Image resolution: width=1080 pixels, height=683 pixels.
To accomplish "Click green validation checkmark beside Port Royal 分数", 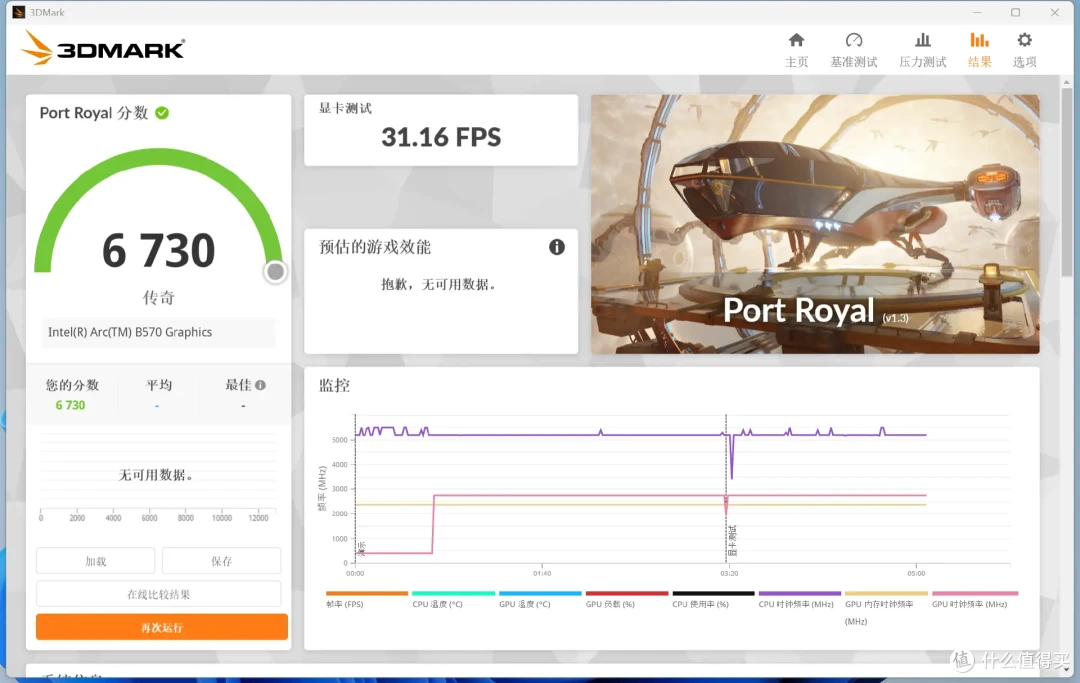I will coord(162,113).
